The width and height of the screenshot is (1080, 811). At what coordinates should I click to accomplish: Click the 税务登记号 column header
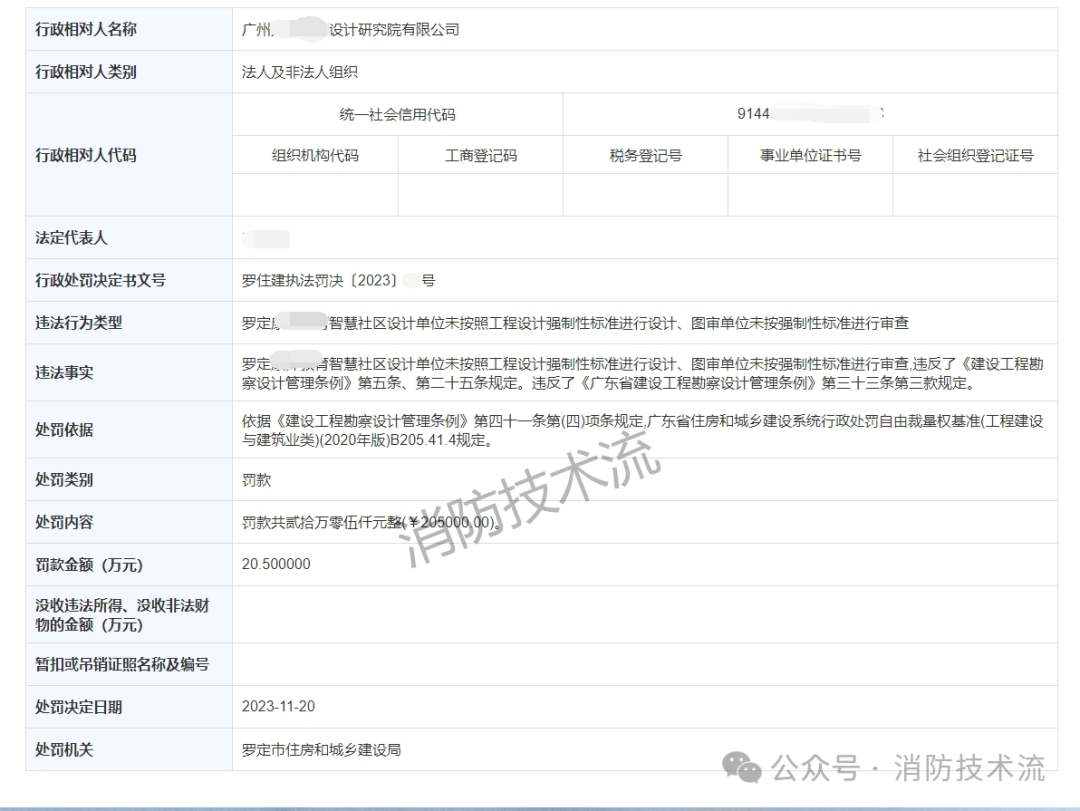point(645,156)
